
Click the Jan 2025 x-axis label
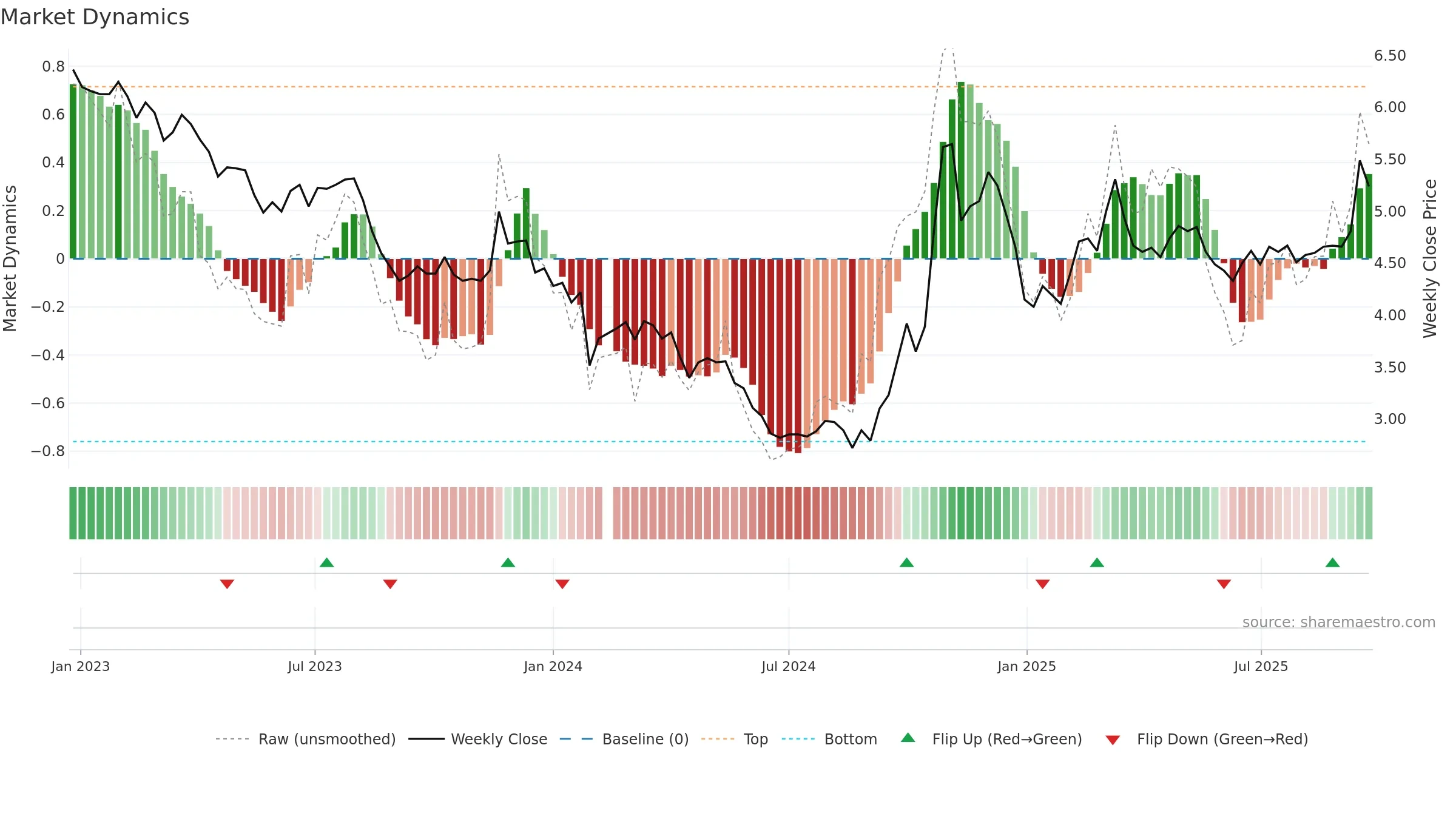[1026, 666]
